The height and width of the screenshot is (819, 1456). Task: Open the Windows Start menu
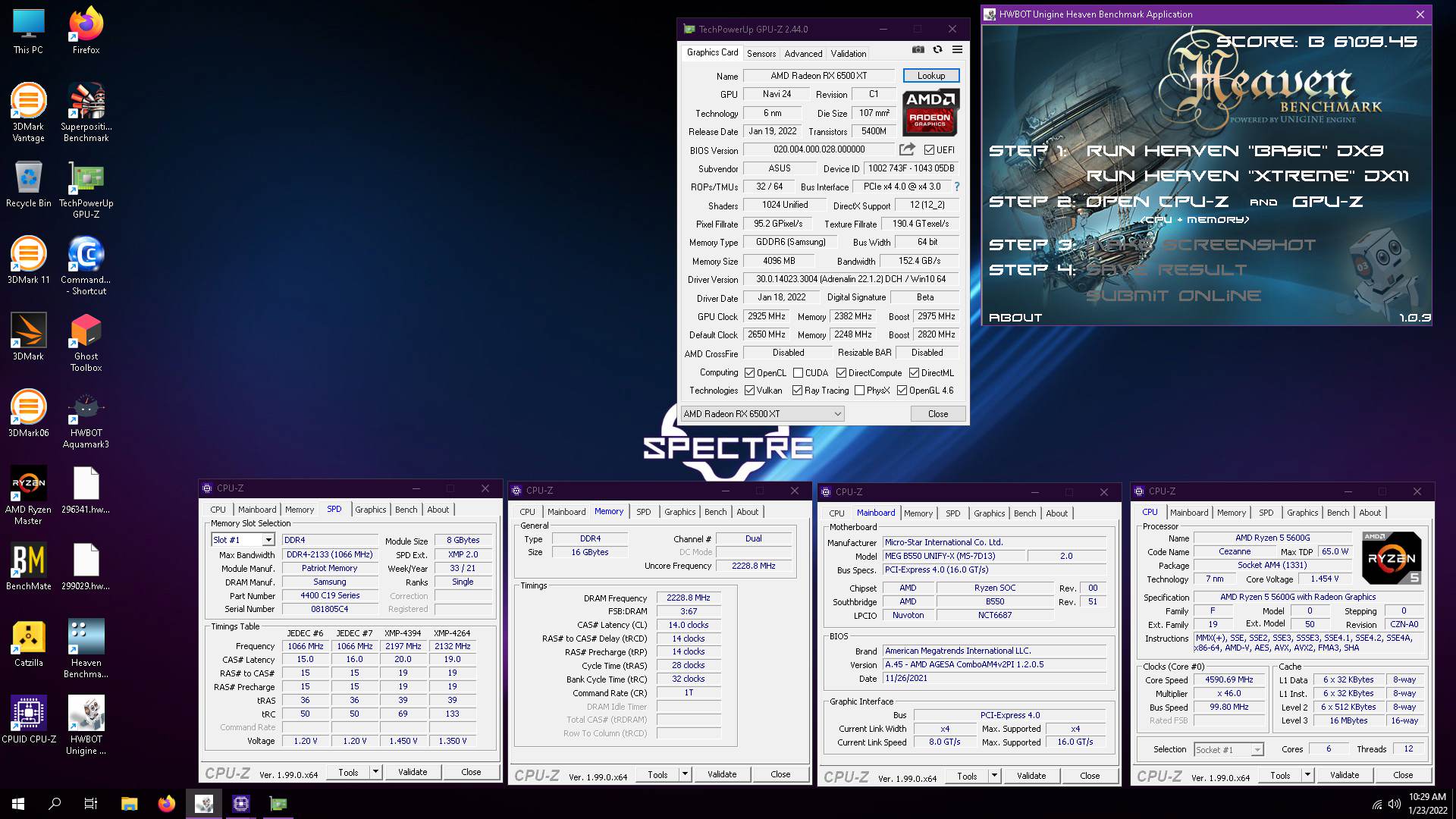tap(18, 804)
